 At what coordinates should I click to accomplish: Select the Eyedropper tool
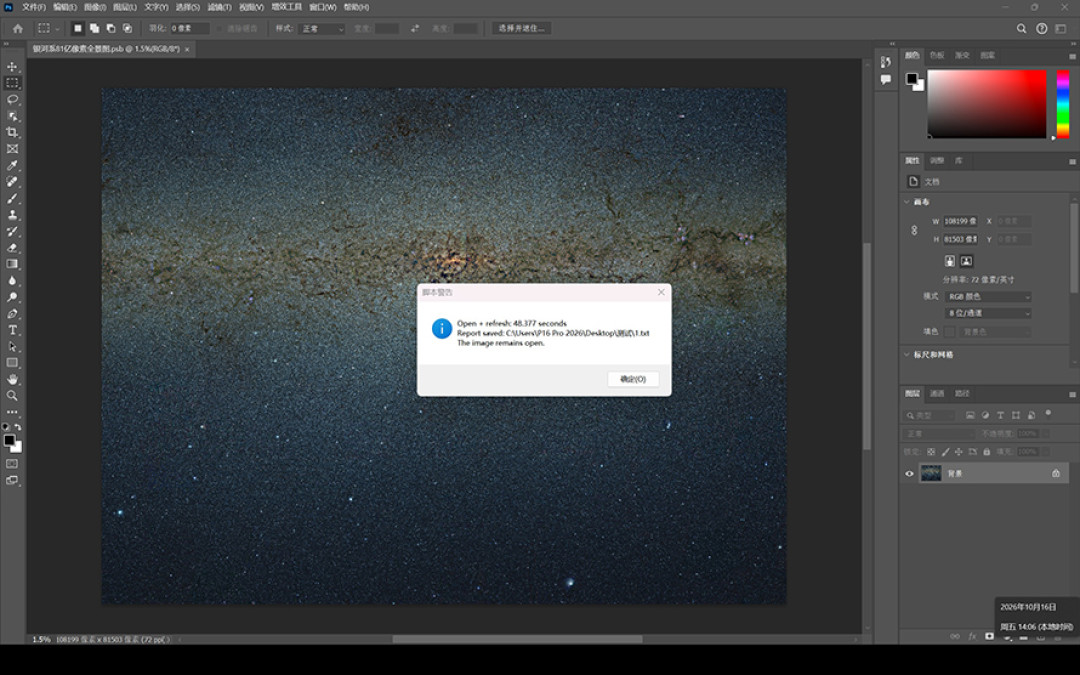pyautogui.click(x=12, y=165)
